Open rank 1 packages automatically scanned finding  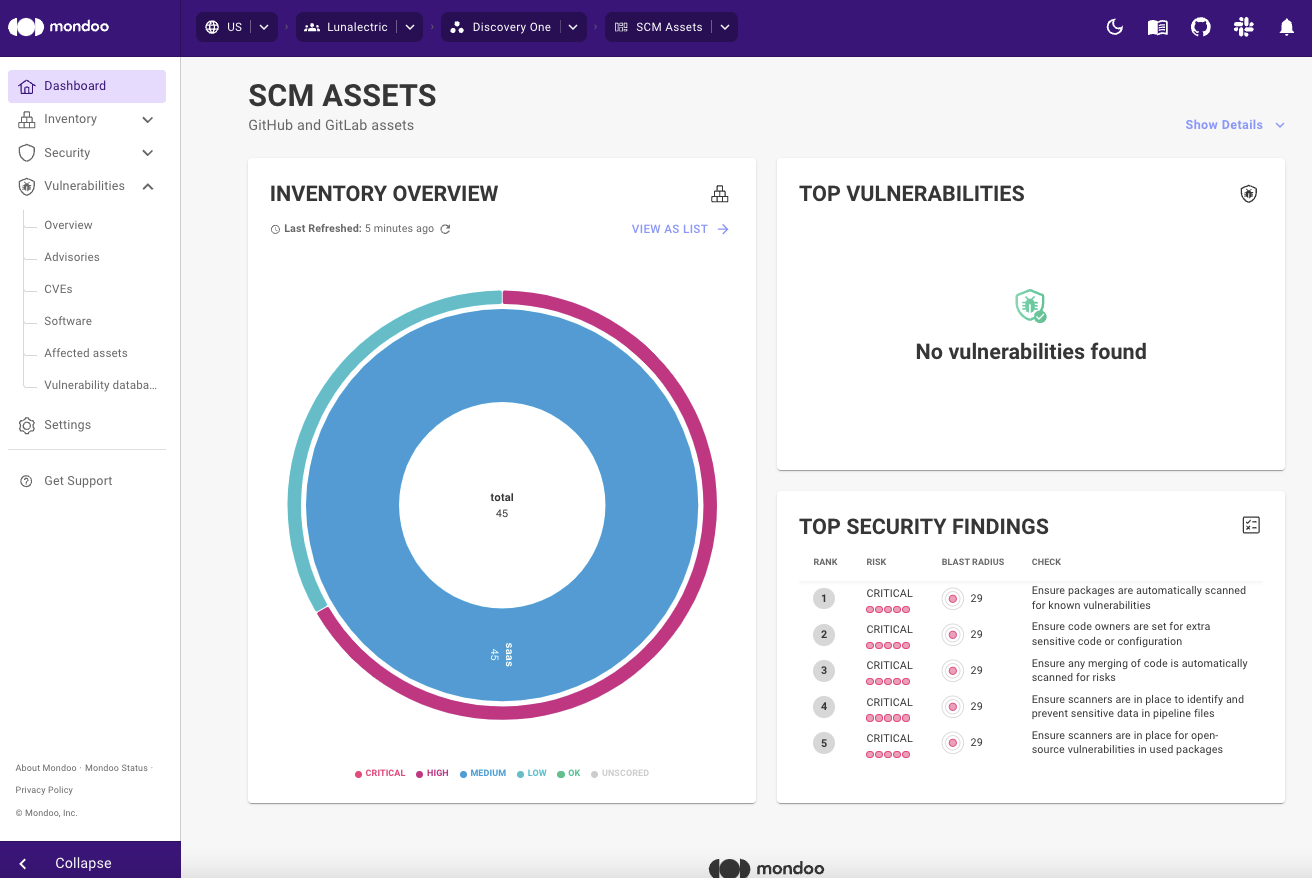1139,598
